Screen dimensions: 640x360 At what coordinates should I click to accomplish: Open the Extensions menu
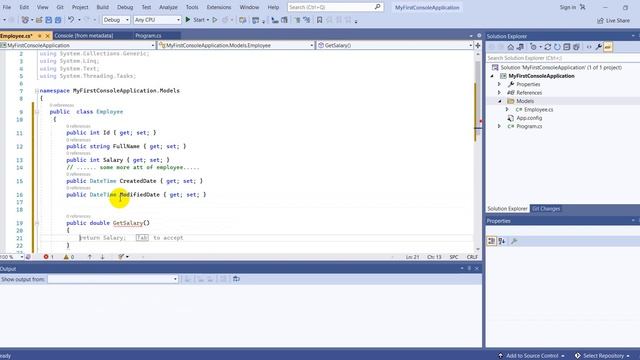pos(219,7)
